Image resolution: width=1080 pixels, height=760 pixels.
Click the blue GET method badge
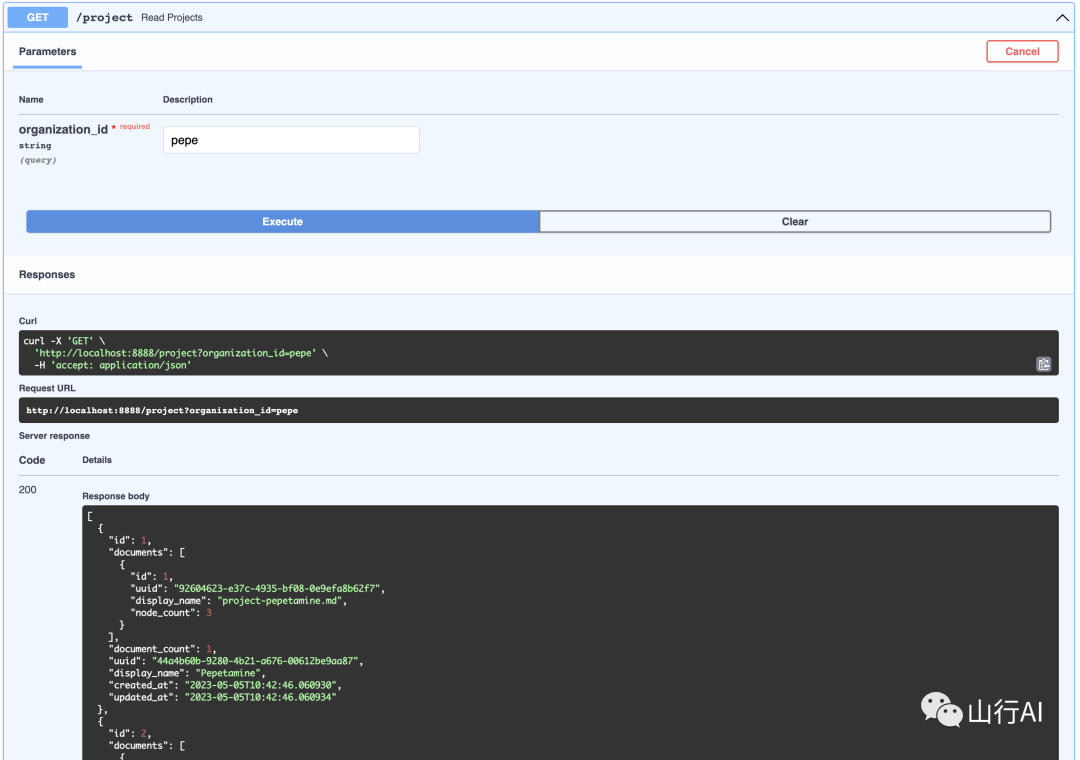point(38,17)
